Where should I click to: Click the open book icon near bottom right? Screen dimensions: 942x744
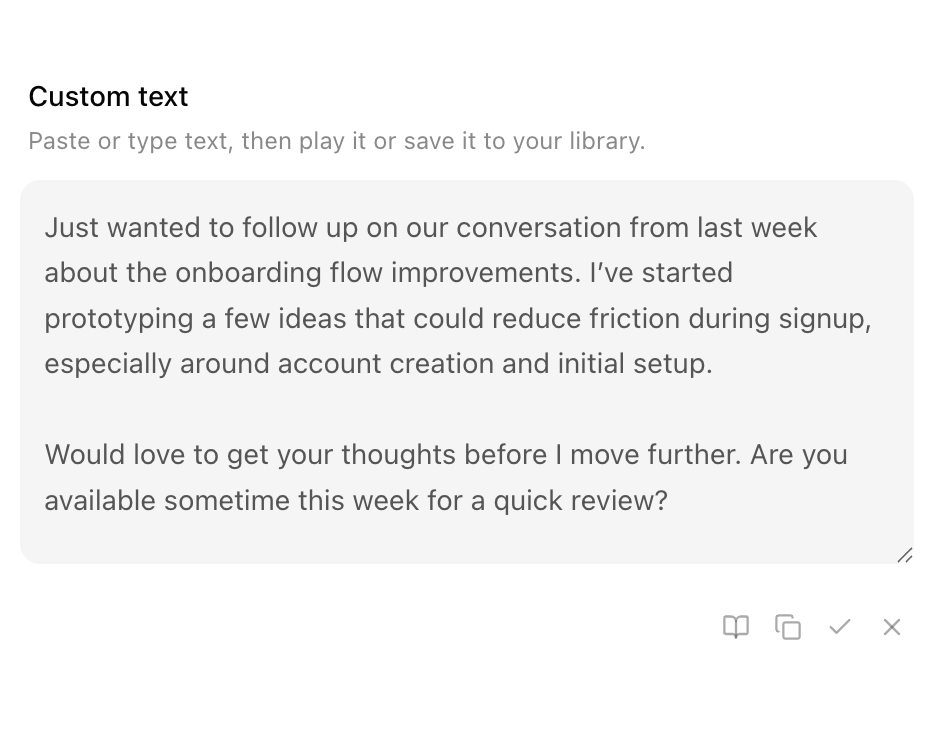[x=735, y=627]
